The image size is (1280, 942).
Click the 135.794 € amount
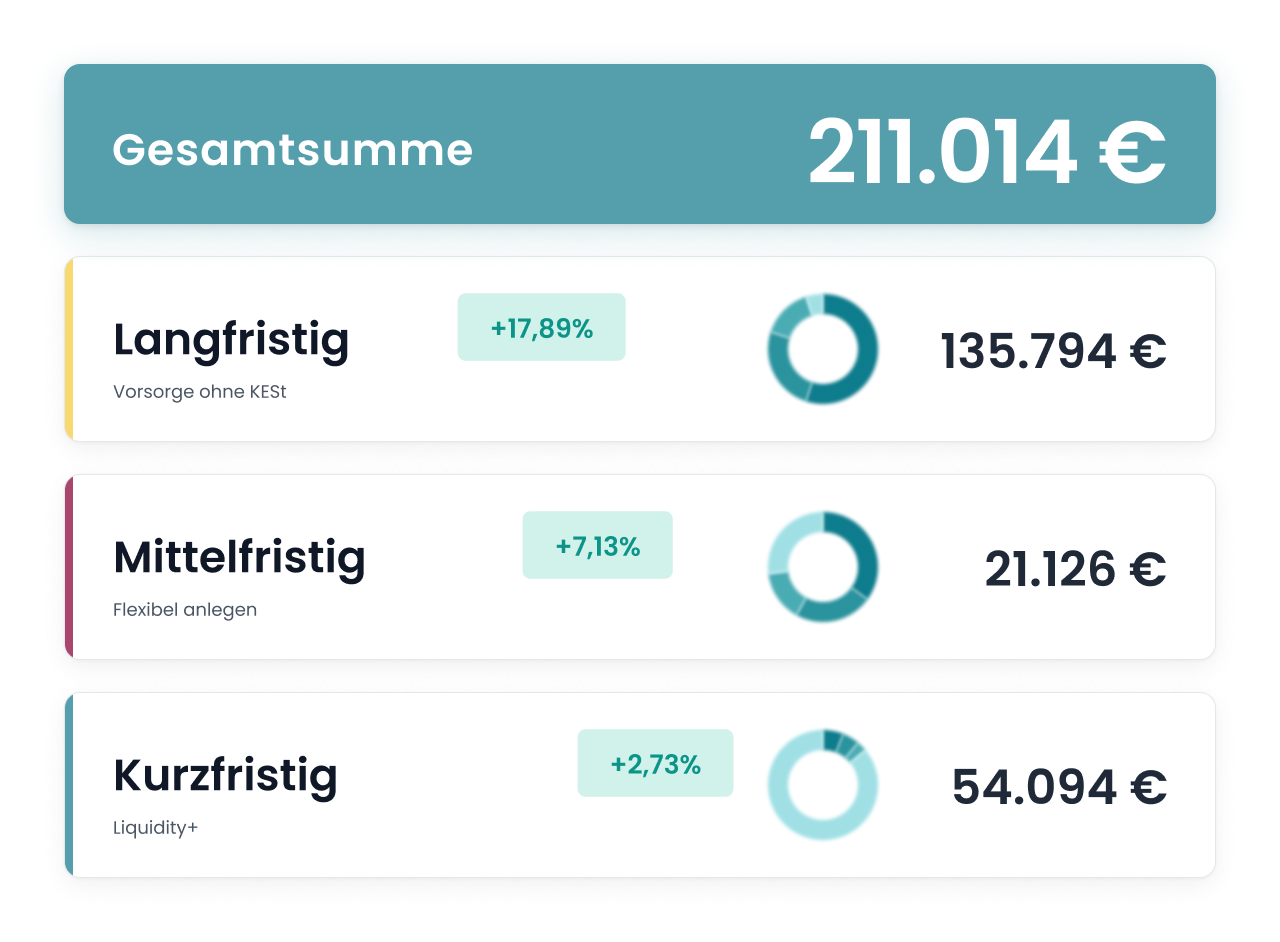pos(1054,351)
